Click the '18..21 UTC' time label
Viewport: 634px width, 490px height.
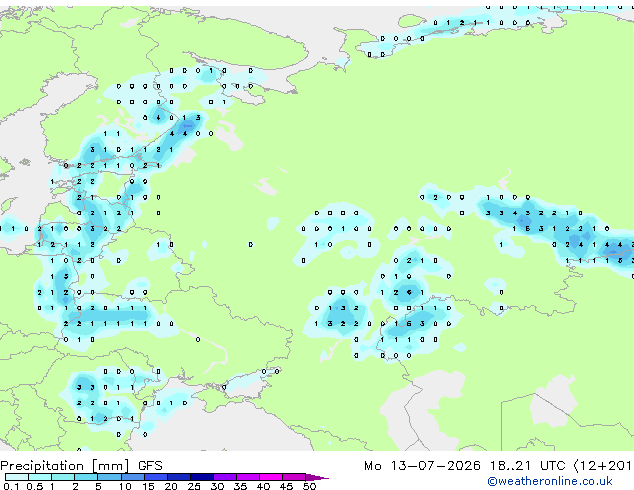(x=527, y=466)
